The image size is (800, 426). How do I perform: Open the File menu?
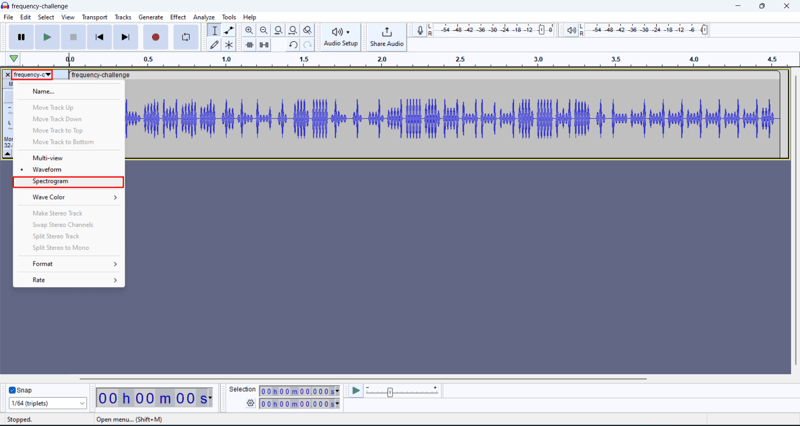9,17
